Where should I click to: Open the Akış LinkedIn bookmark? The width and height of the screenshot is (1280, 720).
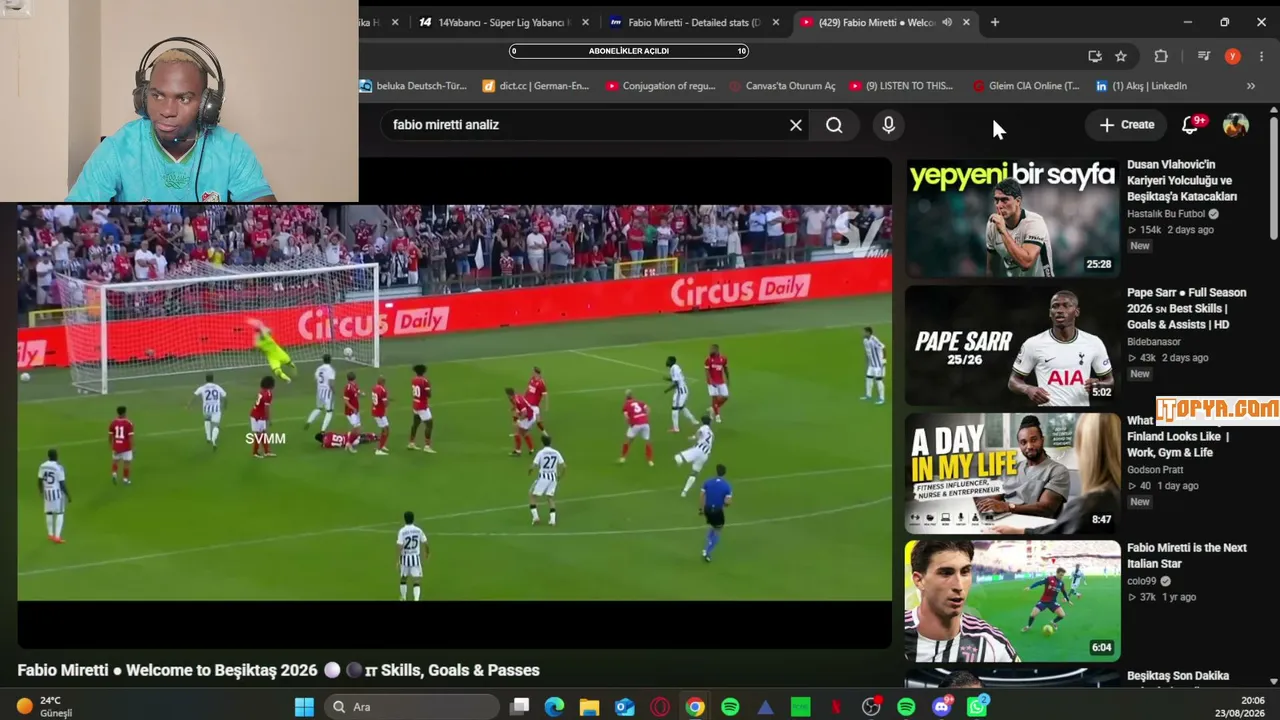pos(1141,86)
